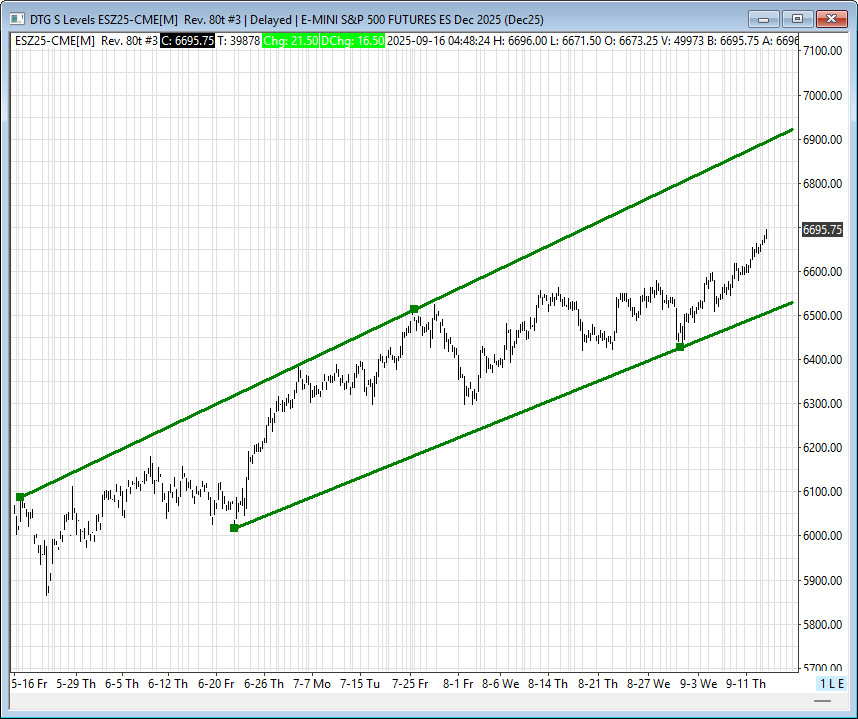Select lower trendline anchor near 9-3 We

tap(680, 347)
